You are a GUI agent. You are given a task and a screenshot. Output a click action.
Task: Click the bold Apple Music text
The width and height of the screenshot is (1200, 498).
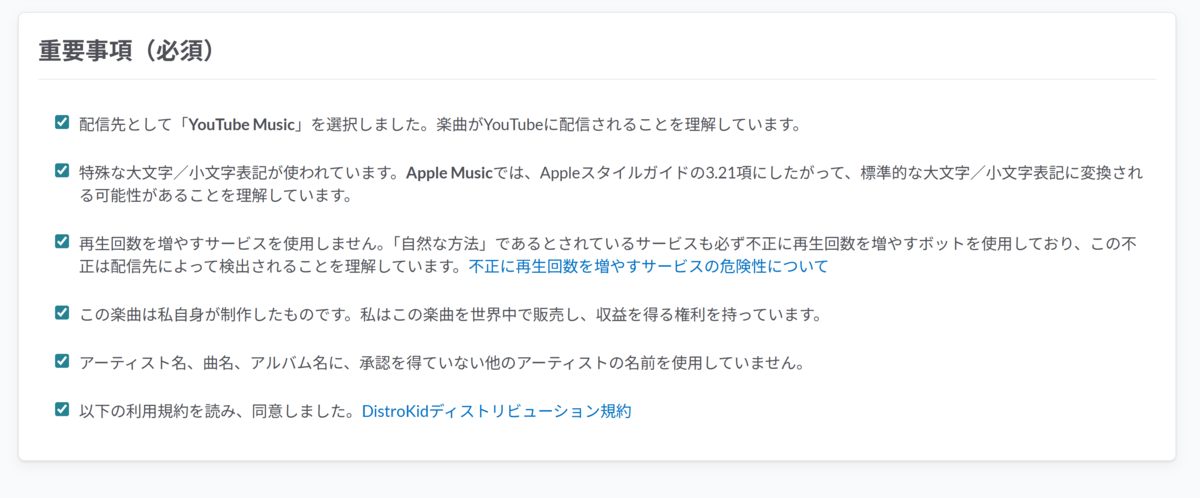coord(450,173)
